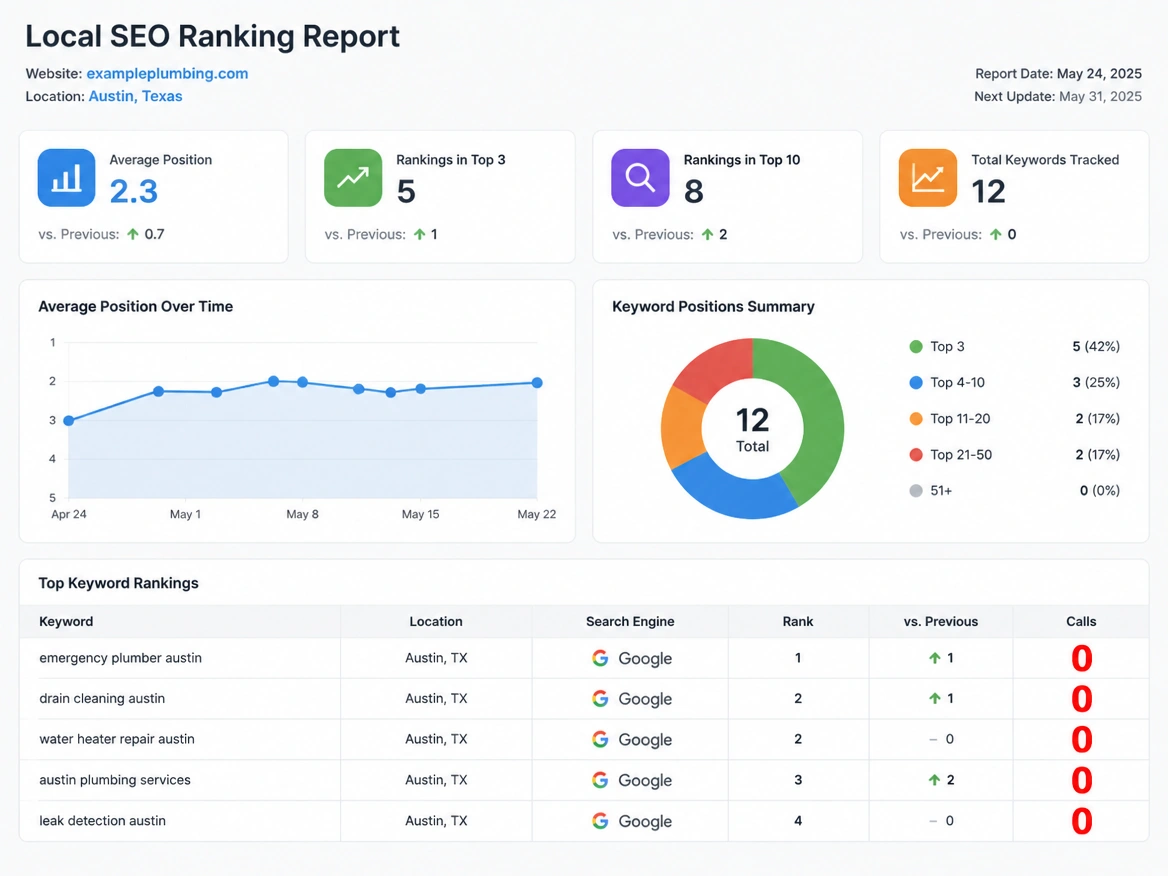Click the Report Date: May 24, 2025 text
This screenshot has width=1168, height=876.
pos(1058,74)
